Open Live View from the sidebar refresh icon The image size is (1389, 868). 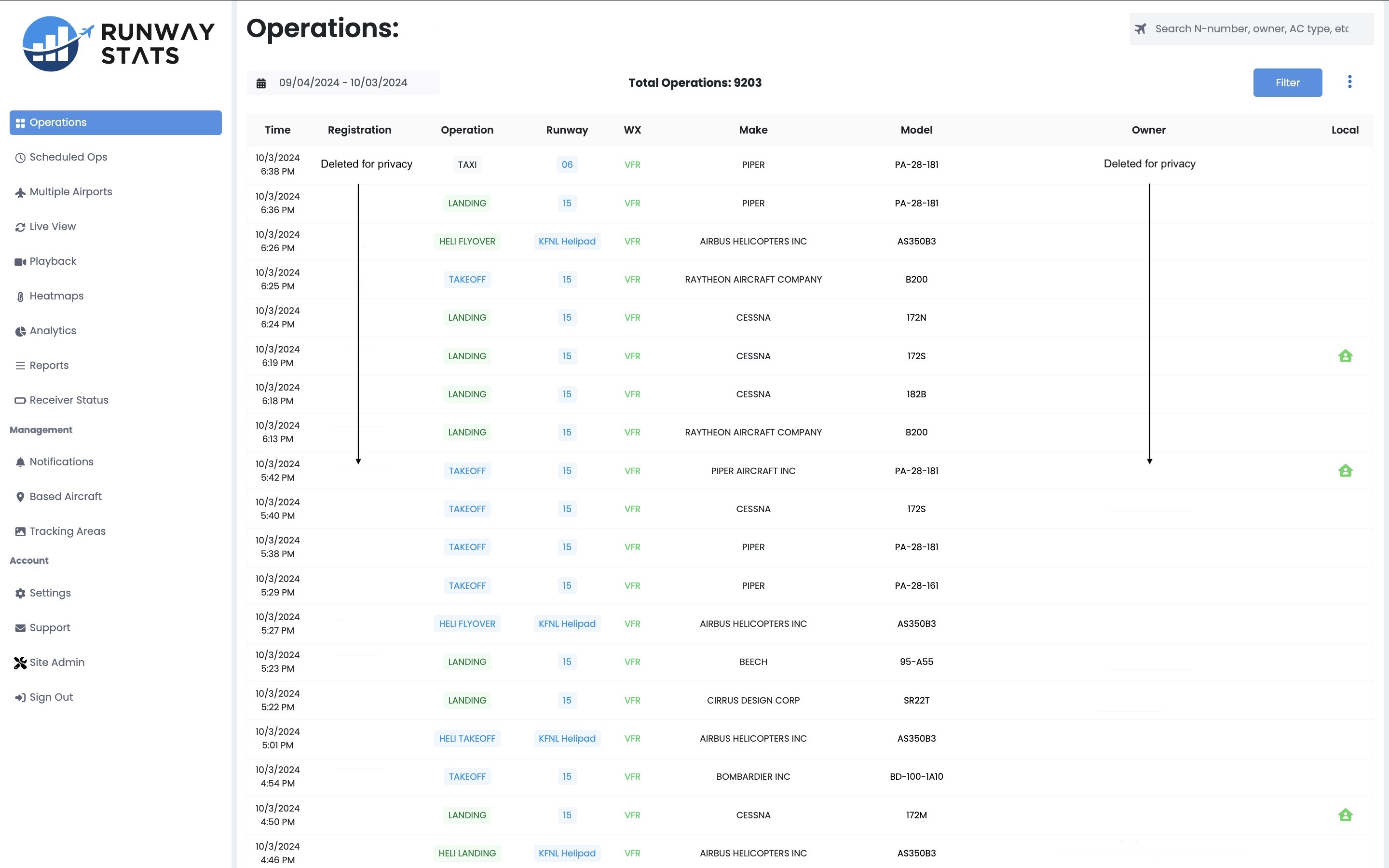click(x=19, y=227)
